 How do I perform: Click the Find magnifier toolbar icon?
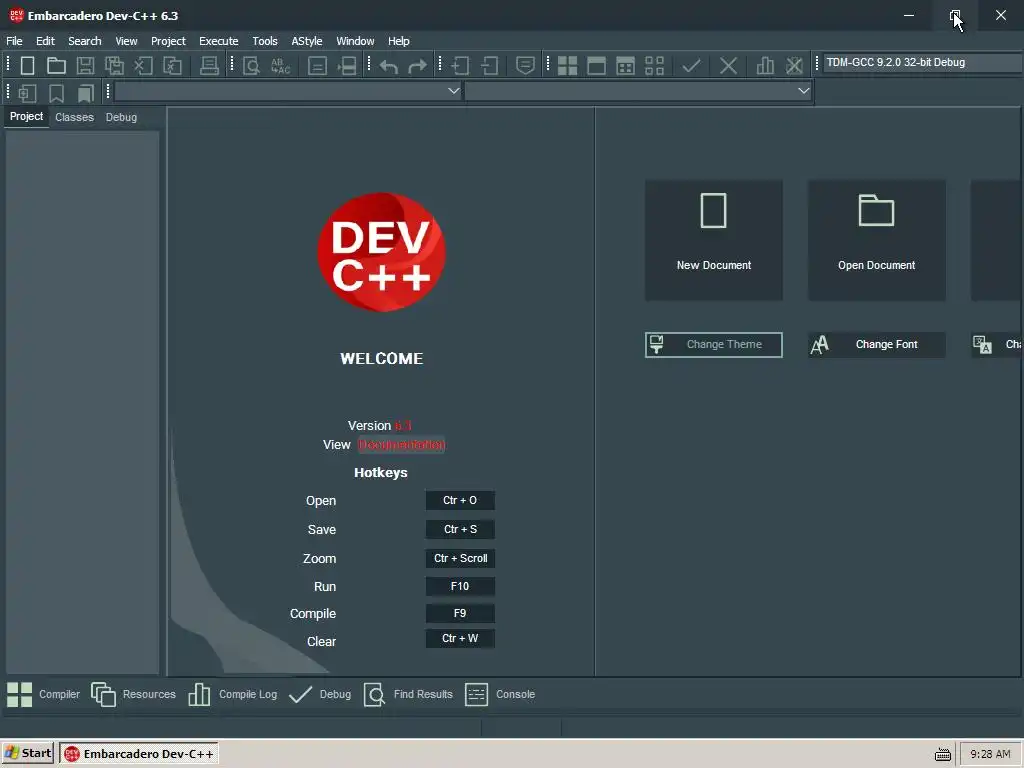point(251,65)
